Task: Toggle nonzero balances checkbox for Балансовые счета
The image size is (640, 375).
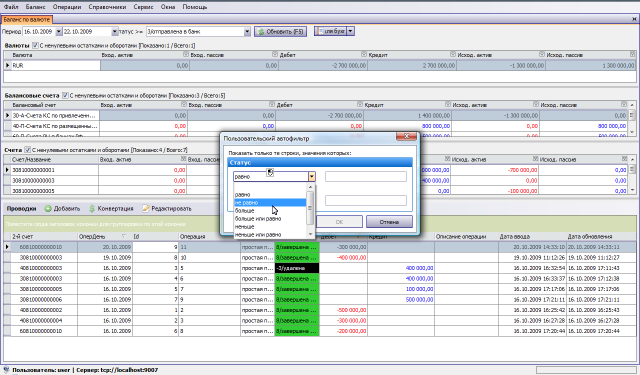Action: (65, 95)
